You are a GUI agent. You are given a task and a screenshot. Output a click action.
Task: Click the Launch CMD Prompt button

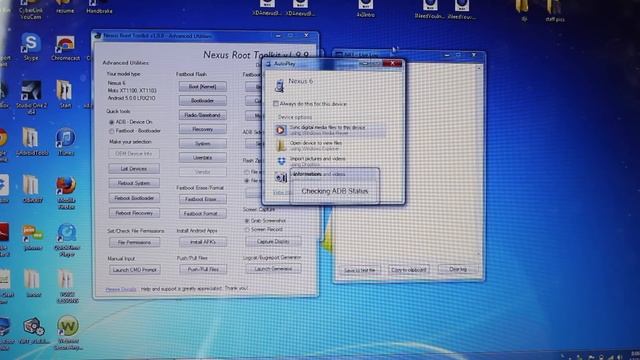pyautogui.click(x=134, y=270)
